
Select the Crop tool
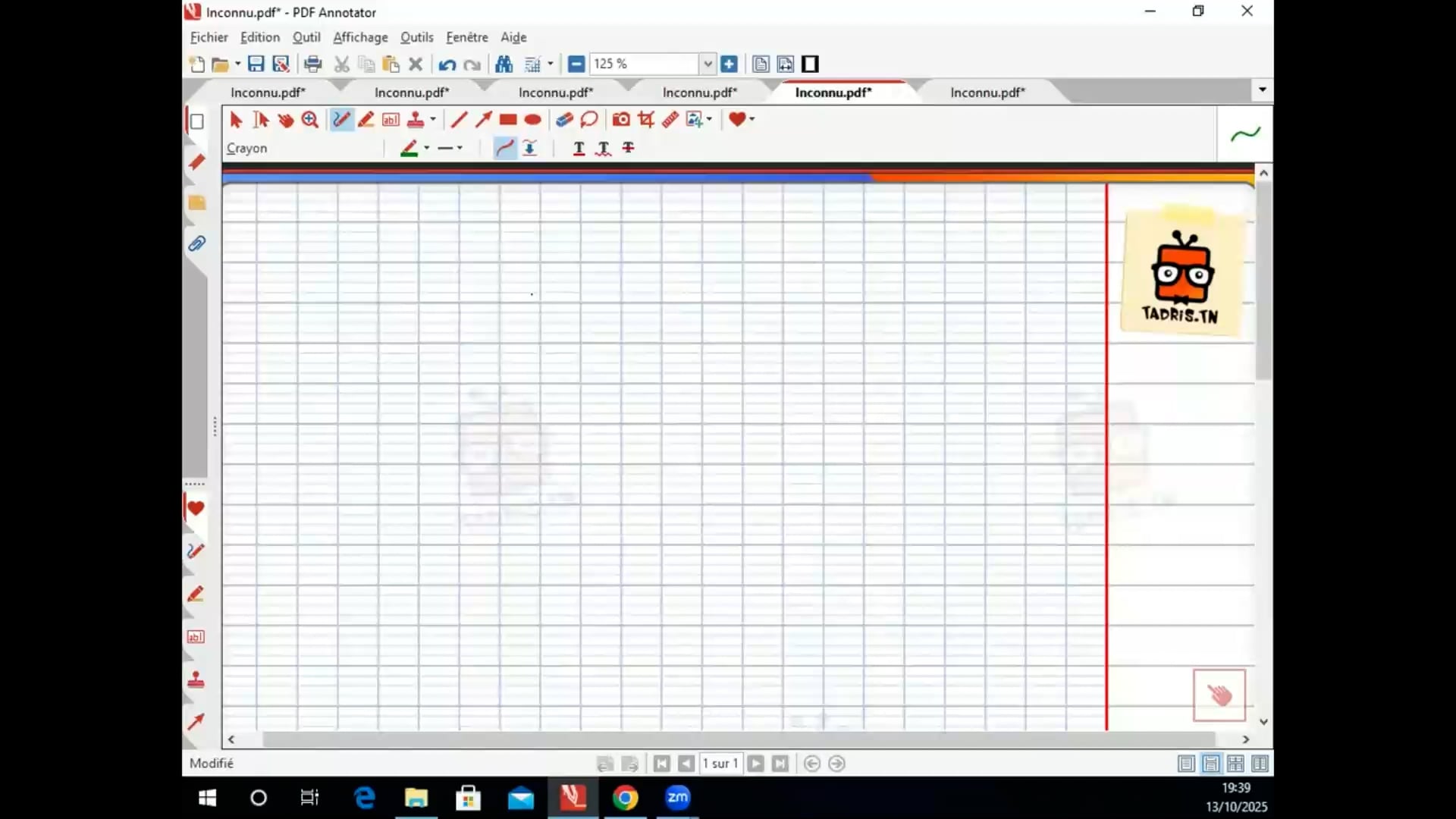[x=646, y=119]
